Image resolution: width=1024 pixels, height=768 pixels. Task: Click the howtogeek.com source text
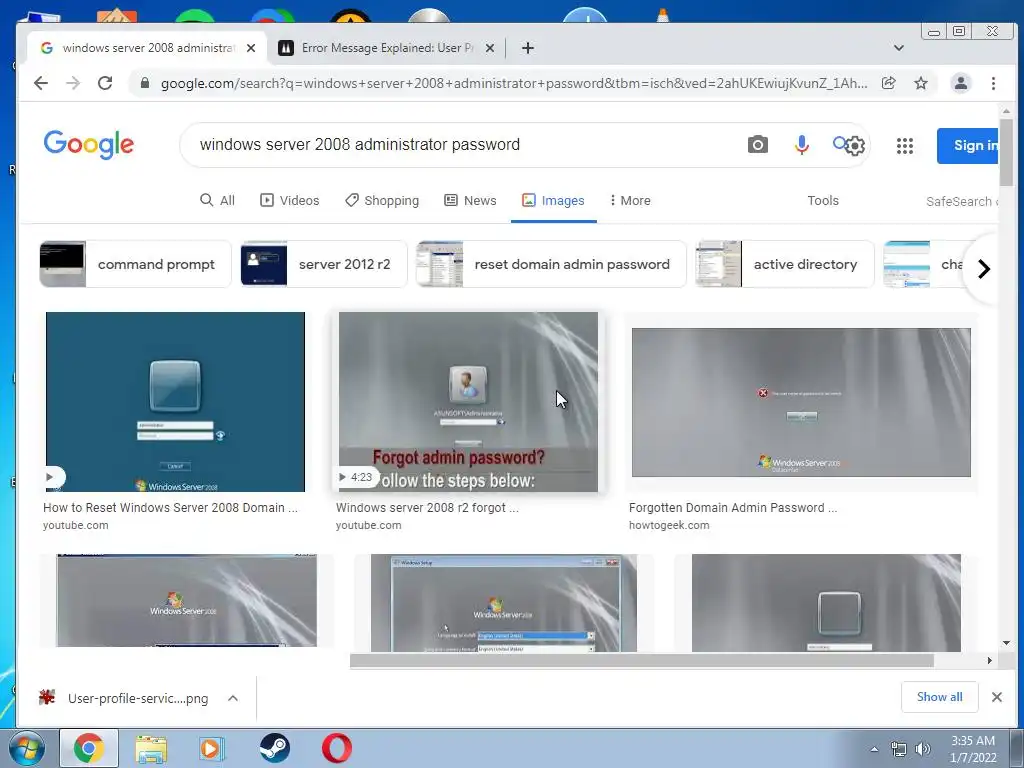coord(669,525)
